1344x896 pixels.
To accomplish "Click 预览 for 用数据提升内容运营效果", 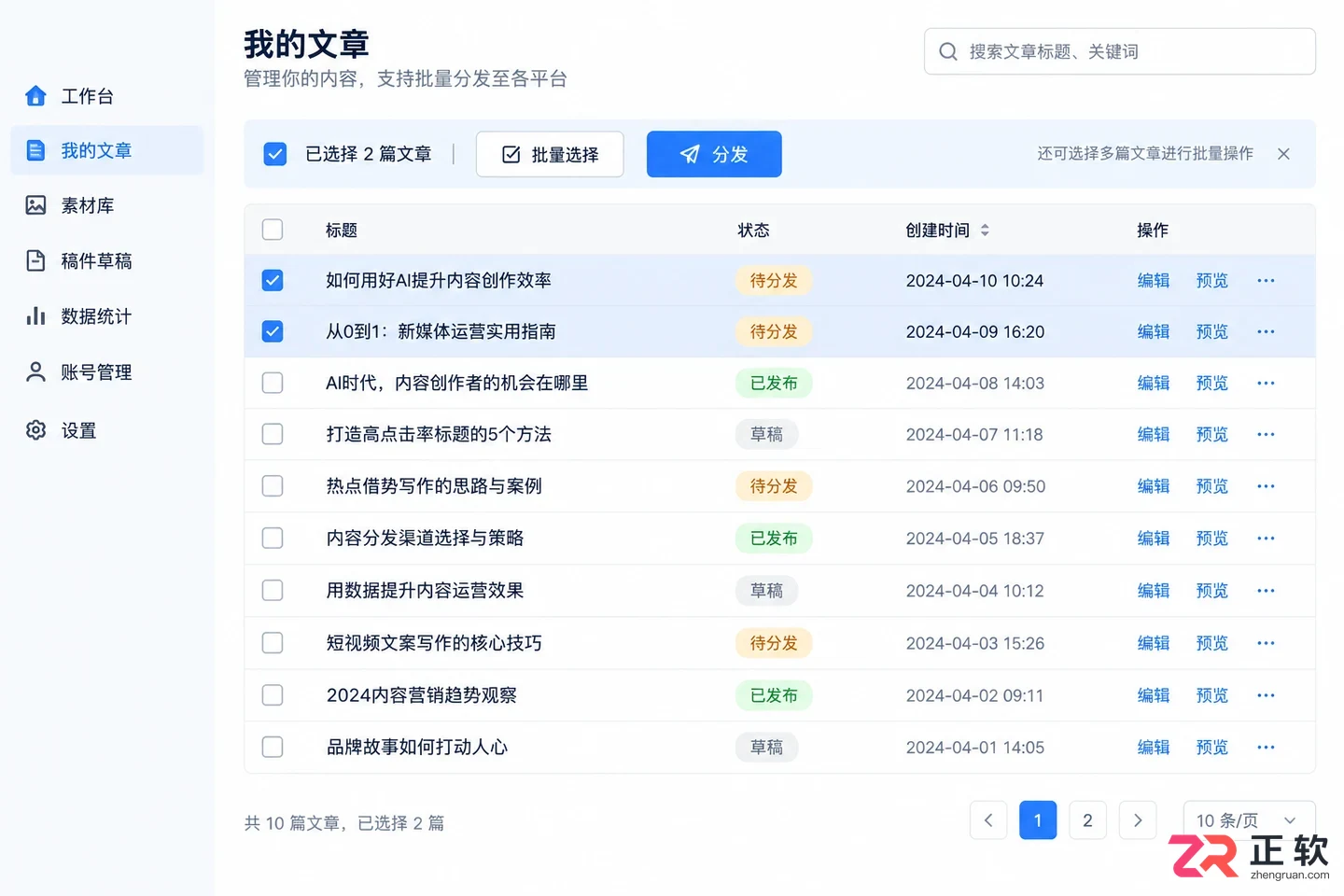I will tap(1212, 591).
